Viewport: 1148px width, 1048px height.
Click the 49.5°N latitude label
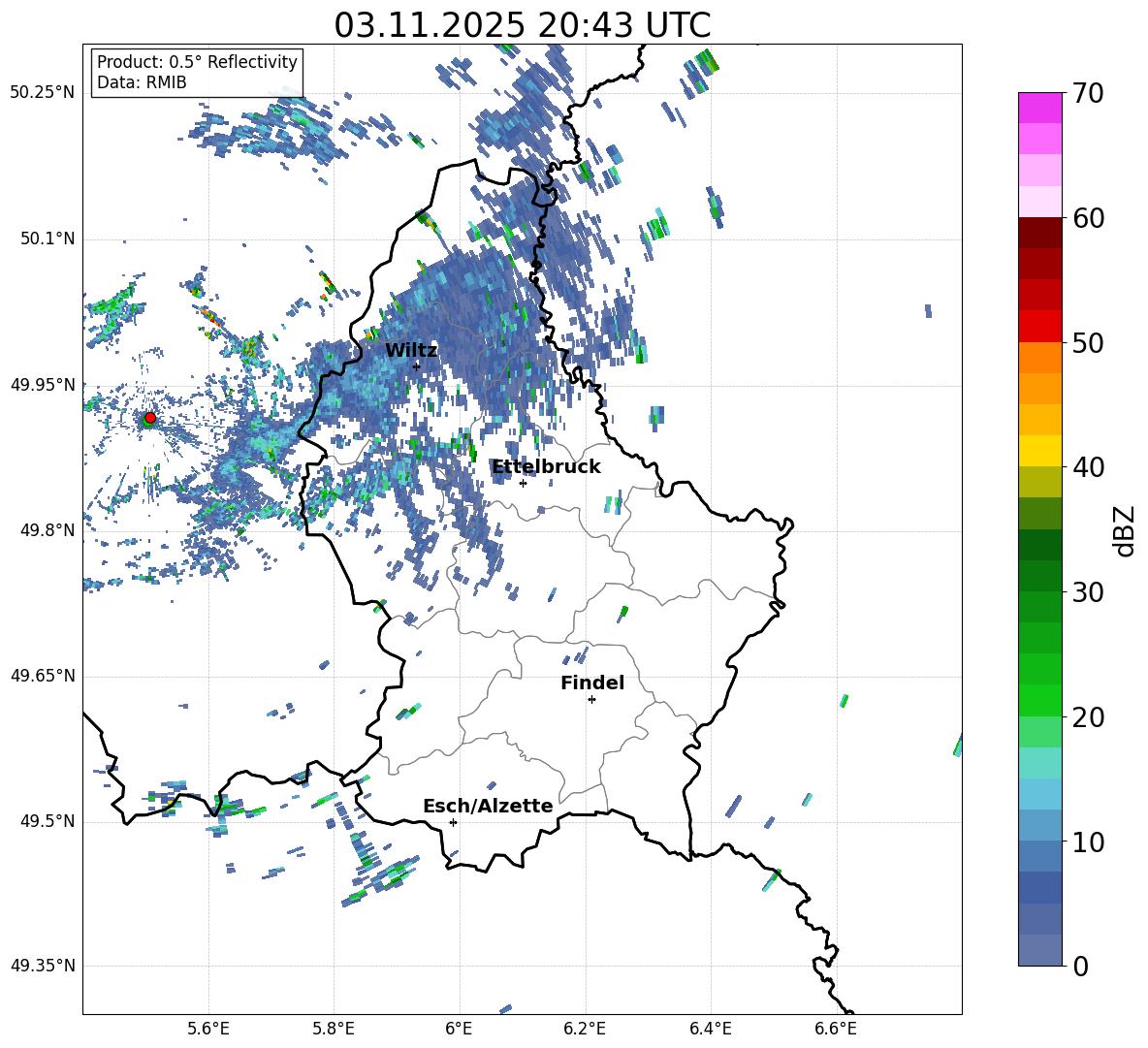click(x=48, y=821)
